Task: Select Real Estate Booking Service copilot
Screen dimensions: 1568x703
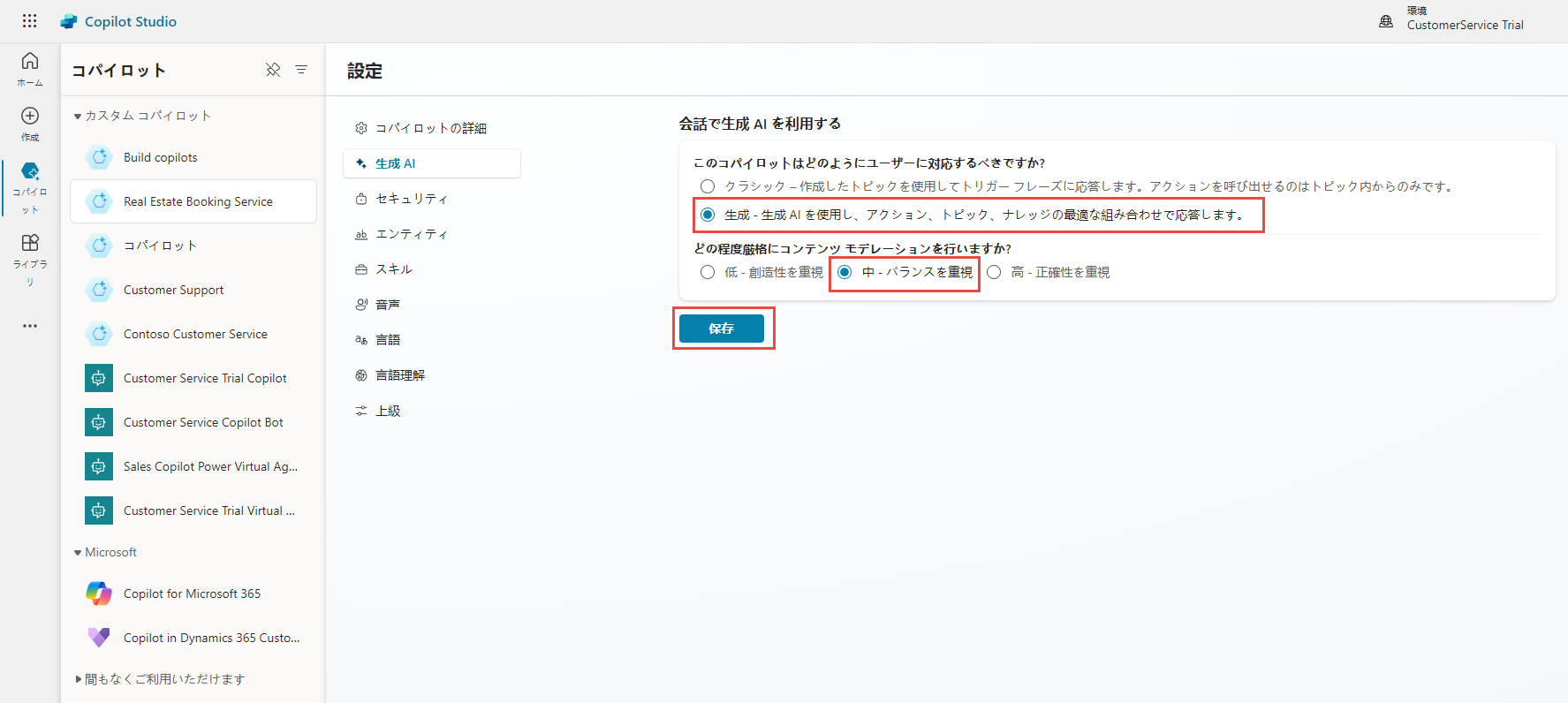Action: pyautogui.click(x=193, y=201)
